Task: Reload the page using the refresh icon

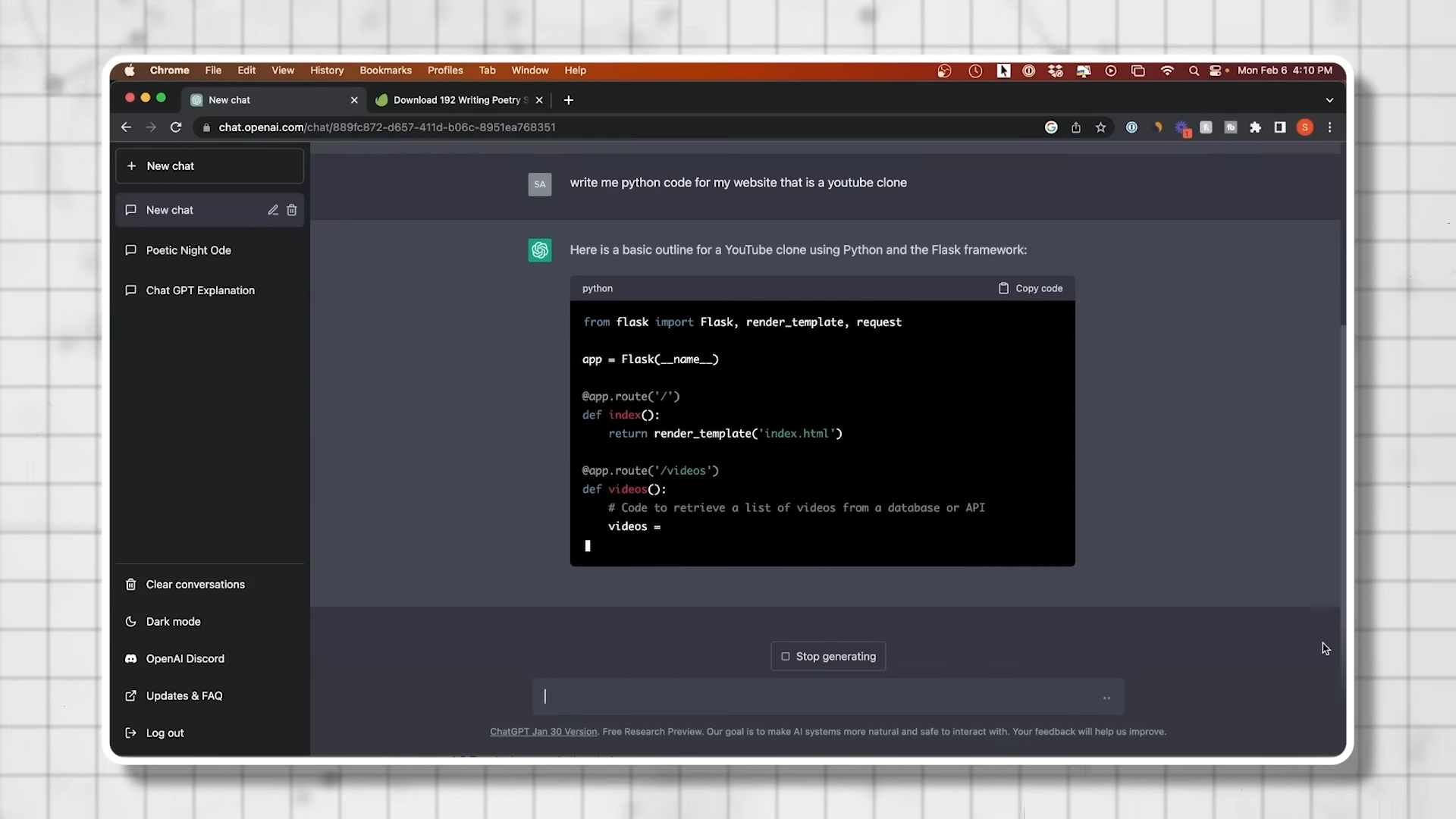Action: pos(176,127)
